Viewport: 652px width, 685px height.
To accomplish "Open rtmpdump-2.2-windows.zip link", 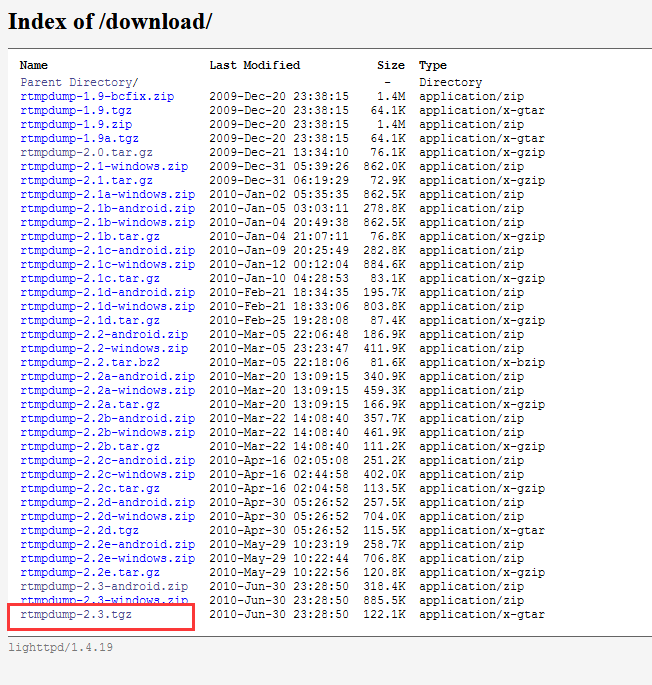I will coord(104,348).
